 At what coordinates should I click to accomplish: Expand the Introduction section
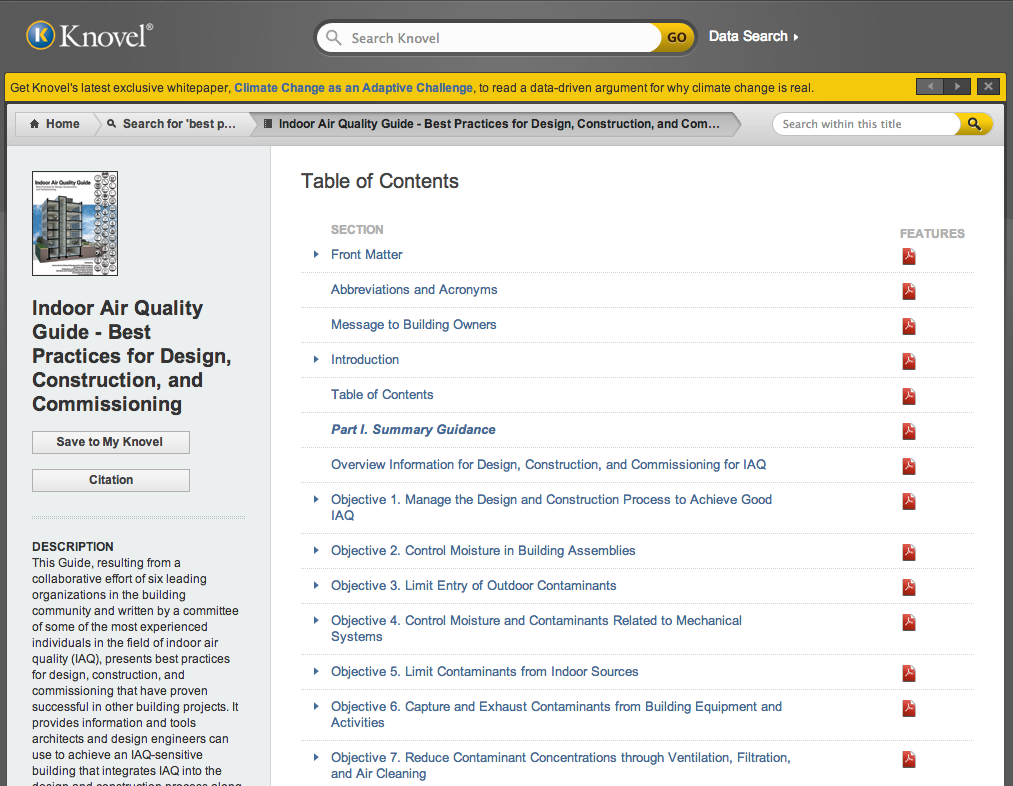pos(316,360)
